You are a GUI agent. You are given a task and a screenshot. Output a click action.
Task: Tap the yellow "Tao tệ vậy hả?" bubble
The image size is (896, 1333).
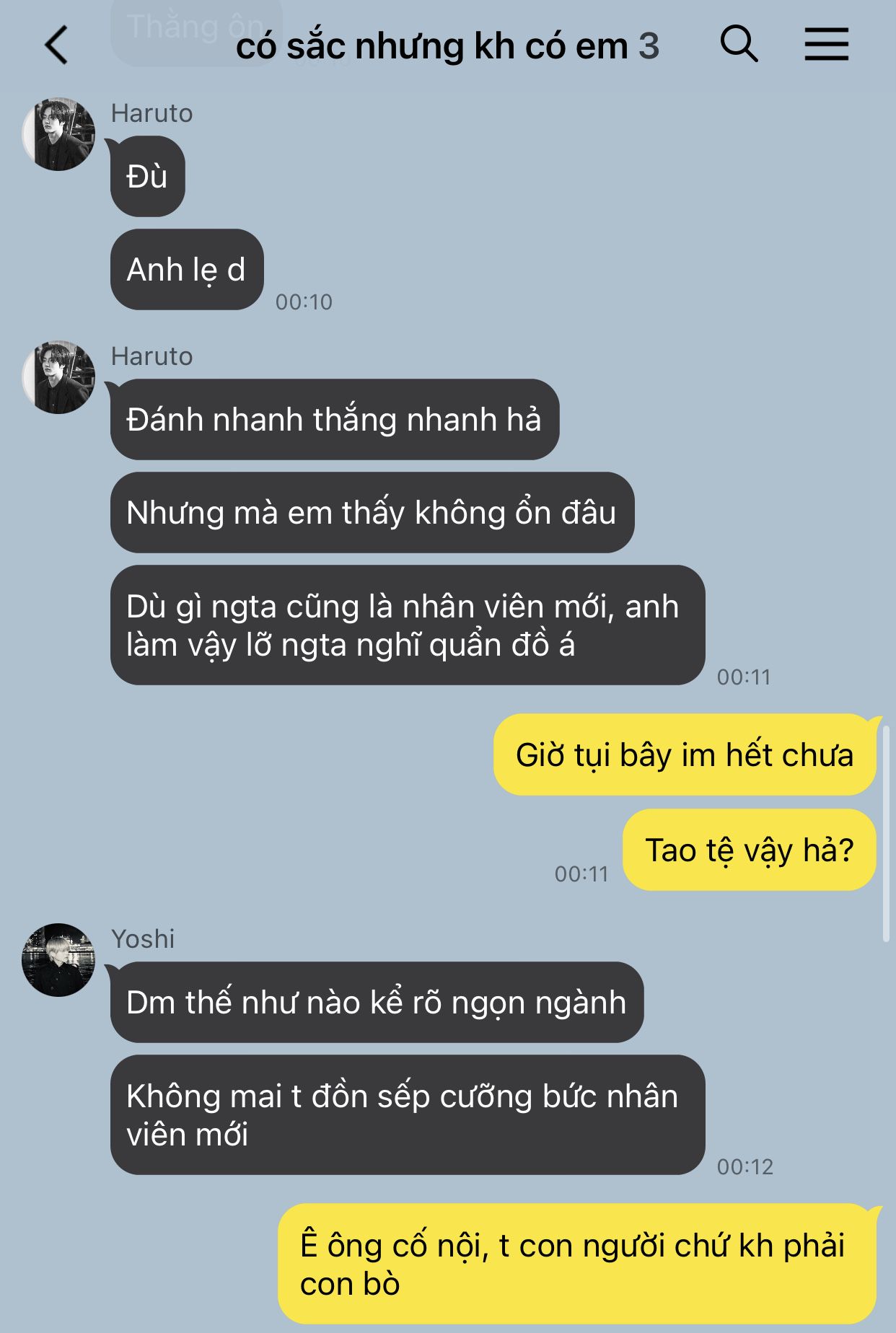tap(750, 850)
